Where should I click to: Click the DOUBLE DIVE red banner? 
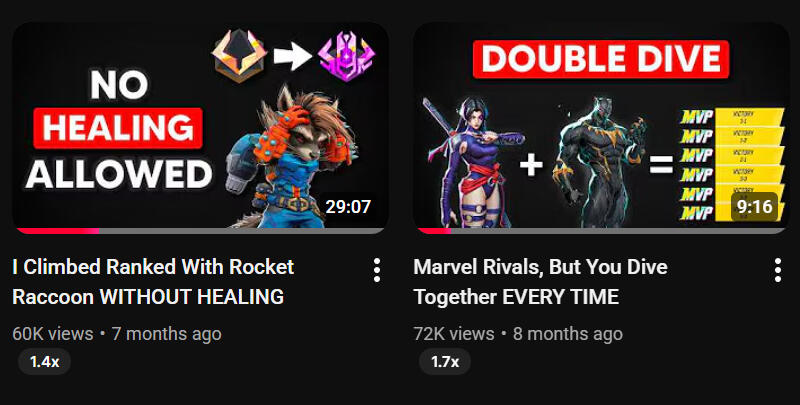pyautogui.click(x=601, y=59)
